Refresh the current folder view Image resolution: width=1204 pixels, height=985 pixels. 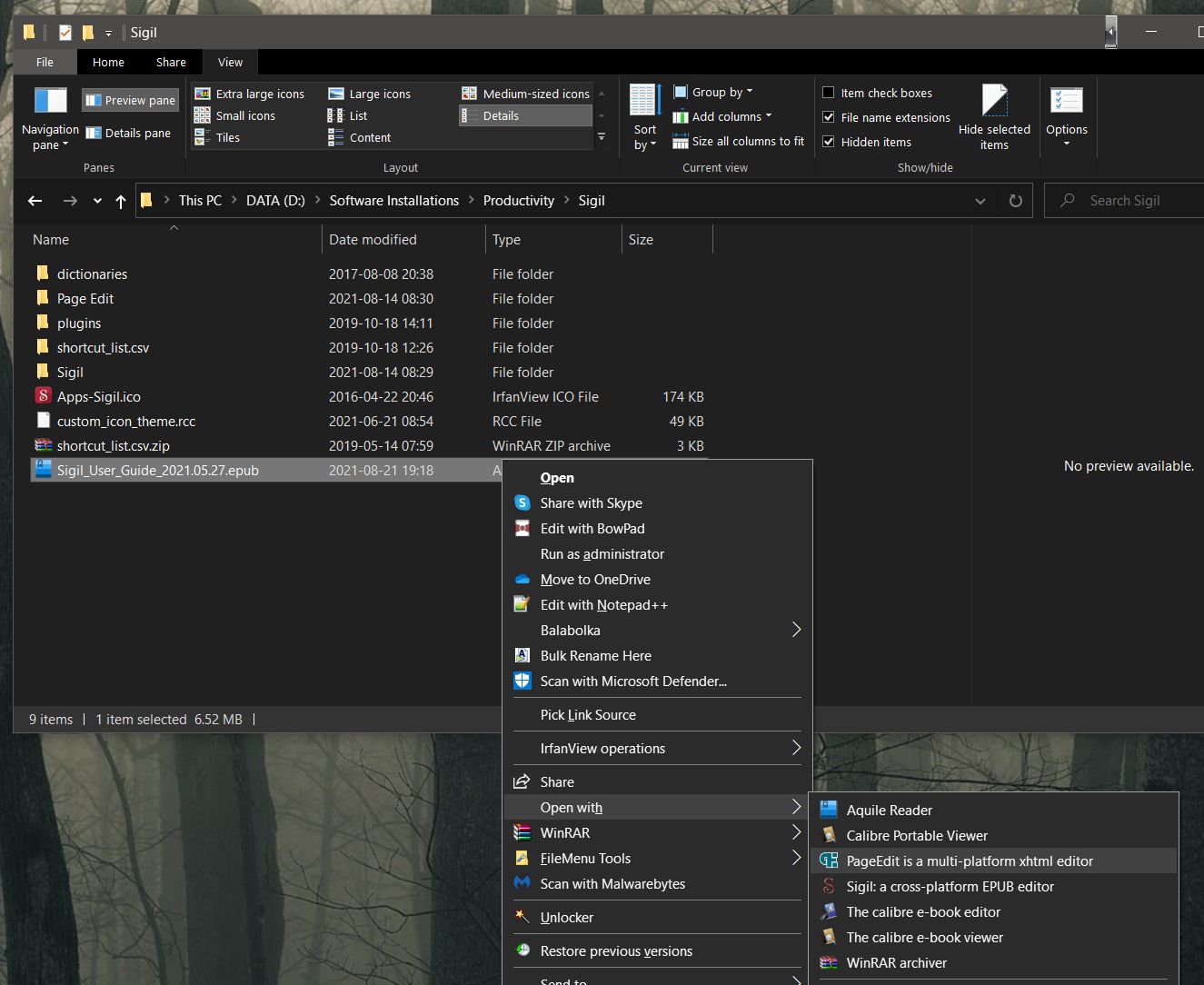(x=1015, y=201)
